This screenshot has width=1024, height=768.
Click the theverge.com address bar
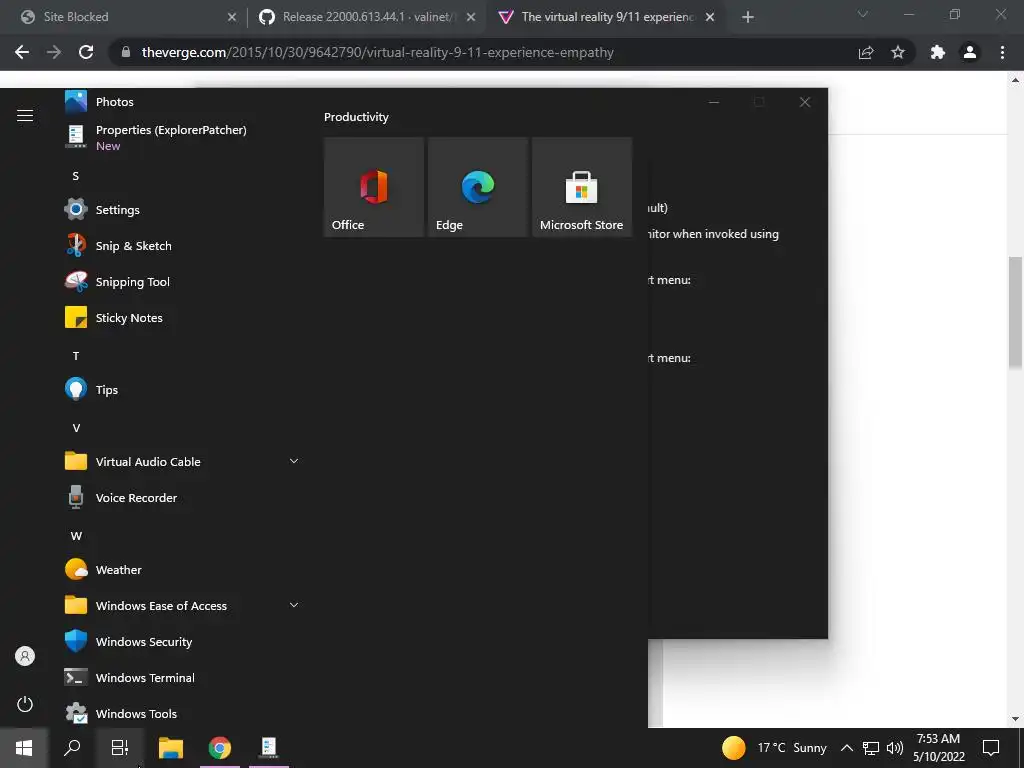pos(483,52)
